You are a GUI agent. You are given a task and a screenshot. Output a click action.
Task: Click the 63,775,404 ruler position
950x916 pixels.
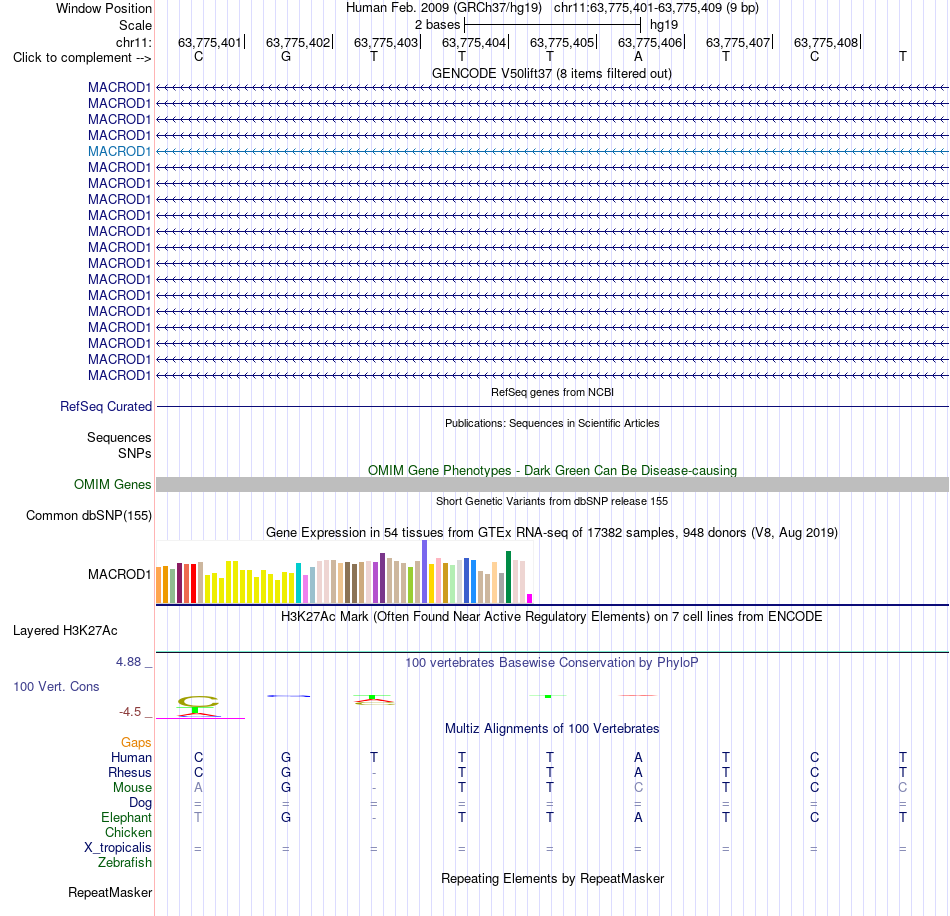point(474,42)
